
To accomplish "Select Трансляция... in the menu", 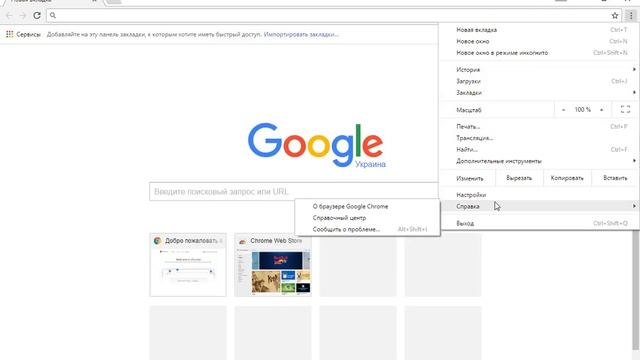I will click(539, 138).
